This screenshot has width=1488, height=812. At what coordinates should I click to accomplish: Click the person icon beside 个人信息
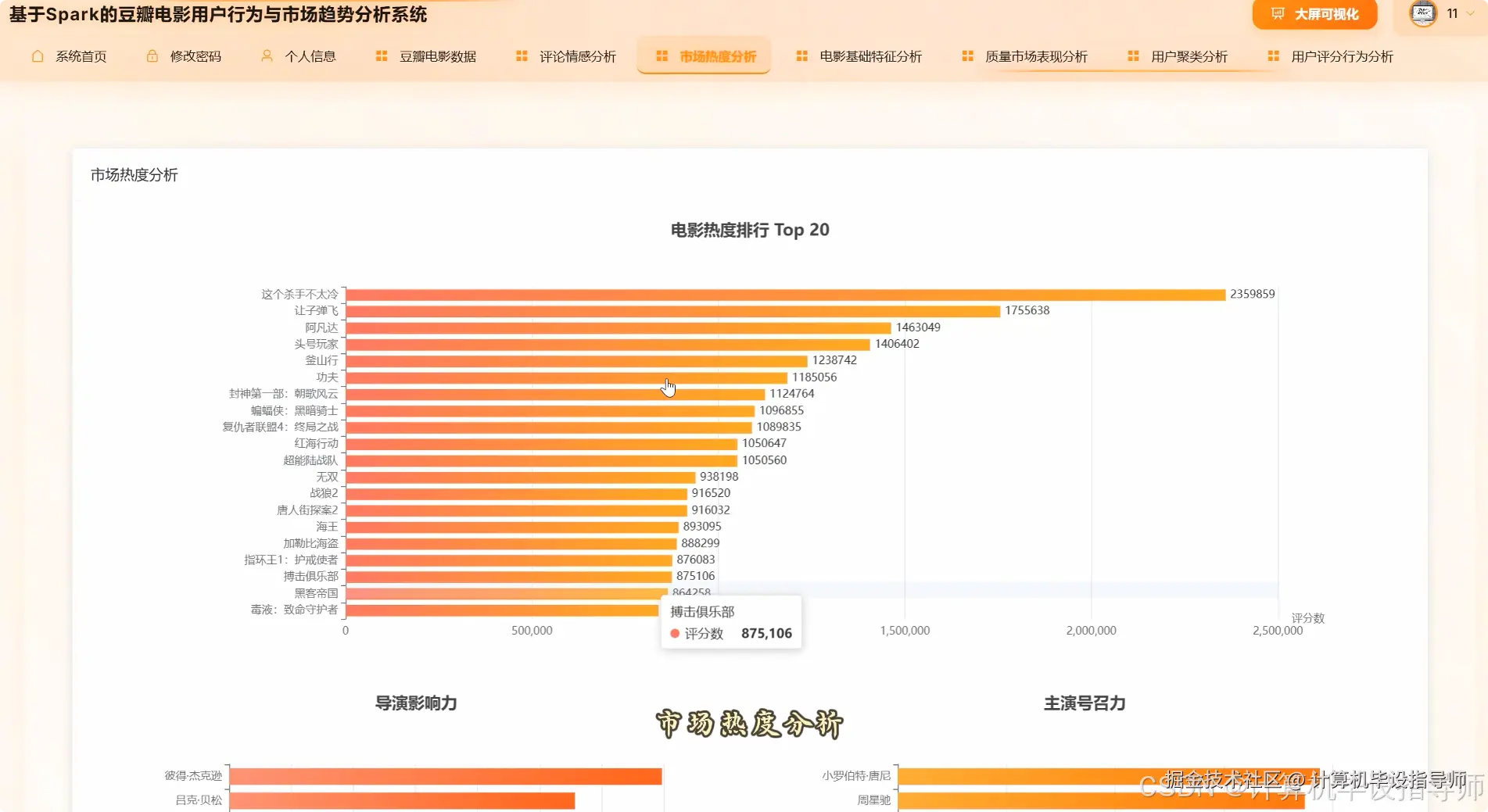[267, 56]
